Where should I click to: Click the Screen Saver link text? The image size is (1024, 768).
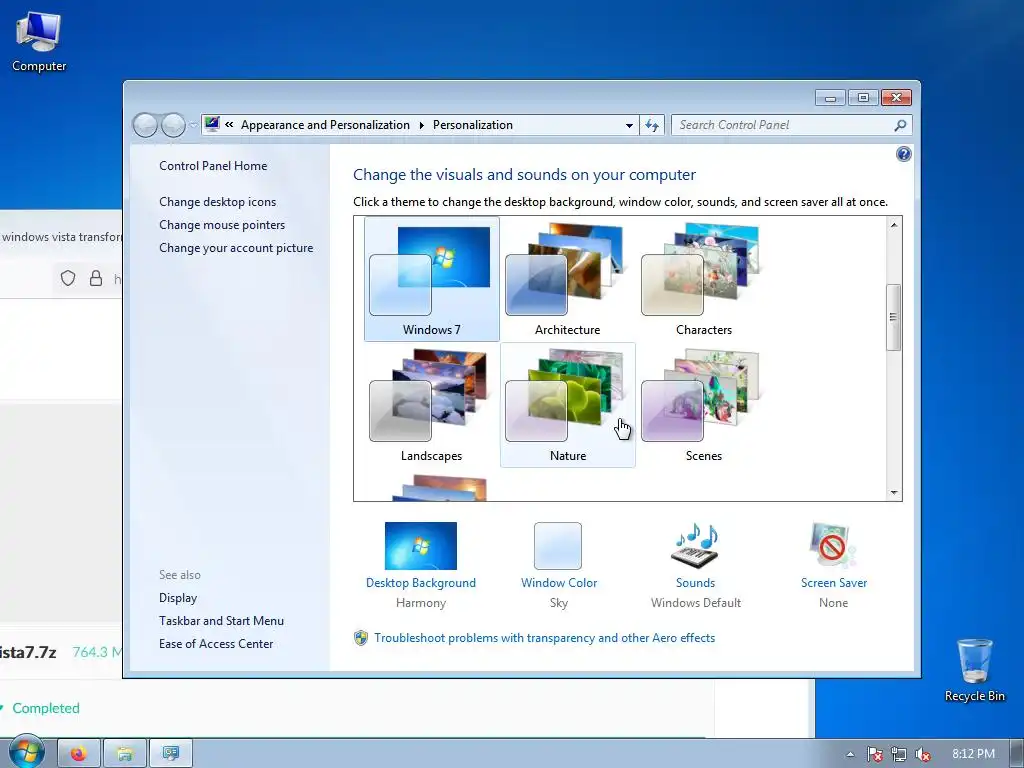[834, 583]
